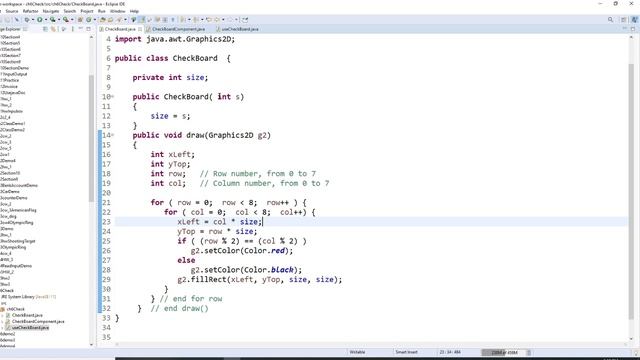Open the New Java Class dropdown arrow
Image resolution: width=640 pixels, height=360 pixels.
point(95,20)
